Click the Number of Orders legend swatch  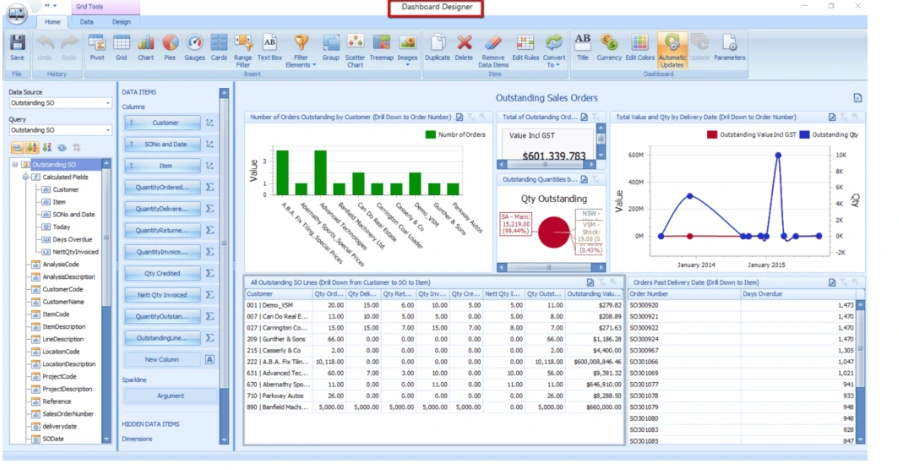(x=430, y=135)
